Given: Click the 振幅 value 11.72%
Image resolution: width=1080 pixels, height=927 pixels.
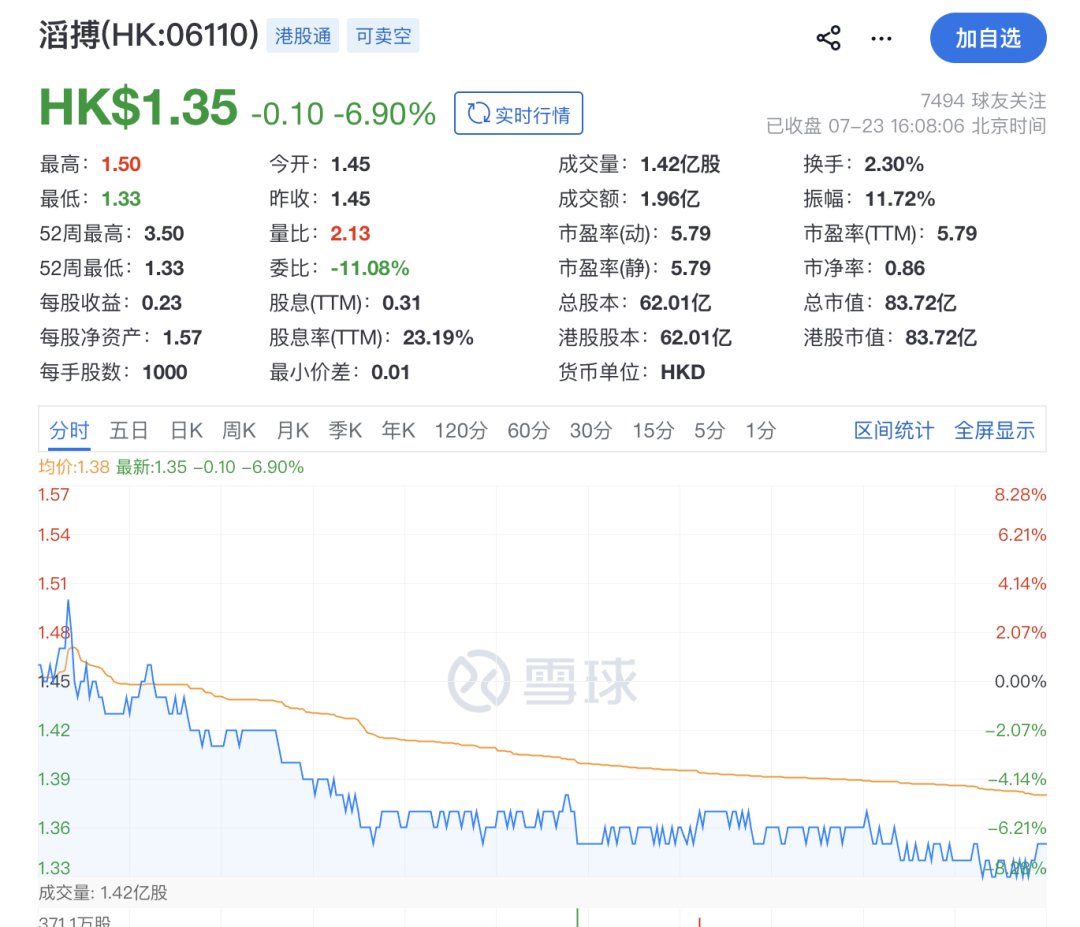Looking at the screenshot, I should click(900, 199).
